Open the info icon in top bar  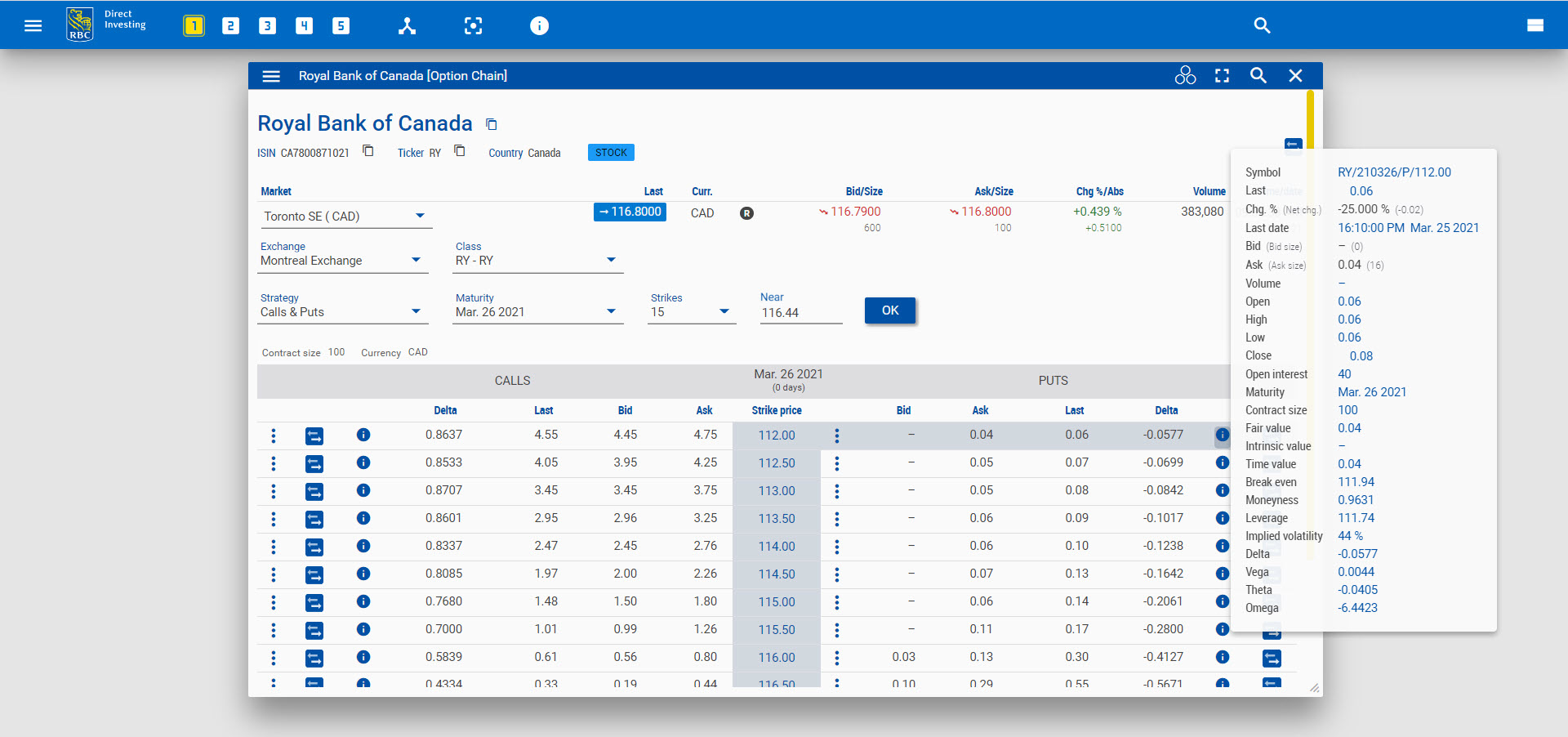coord(539,26)
